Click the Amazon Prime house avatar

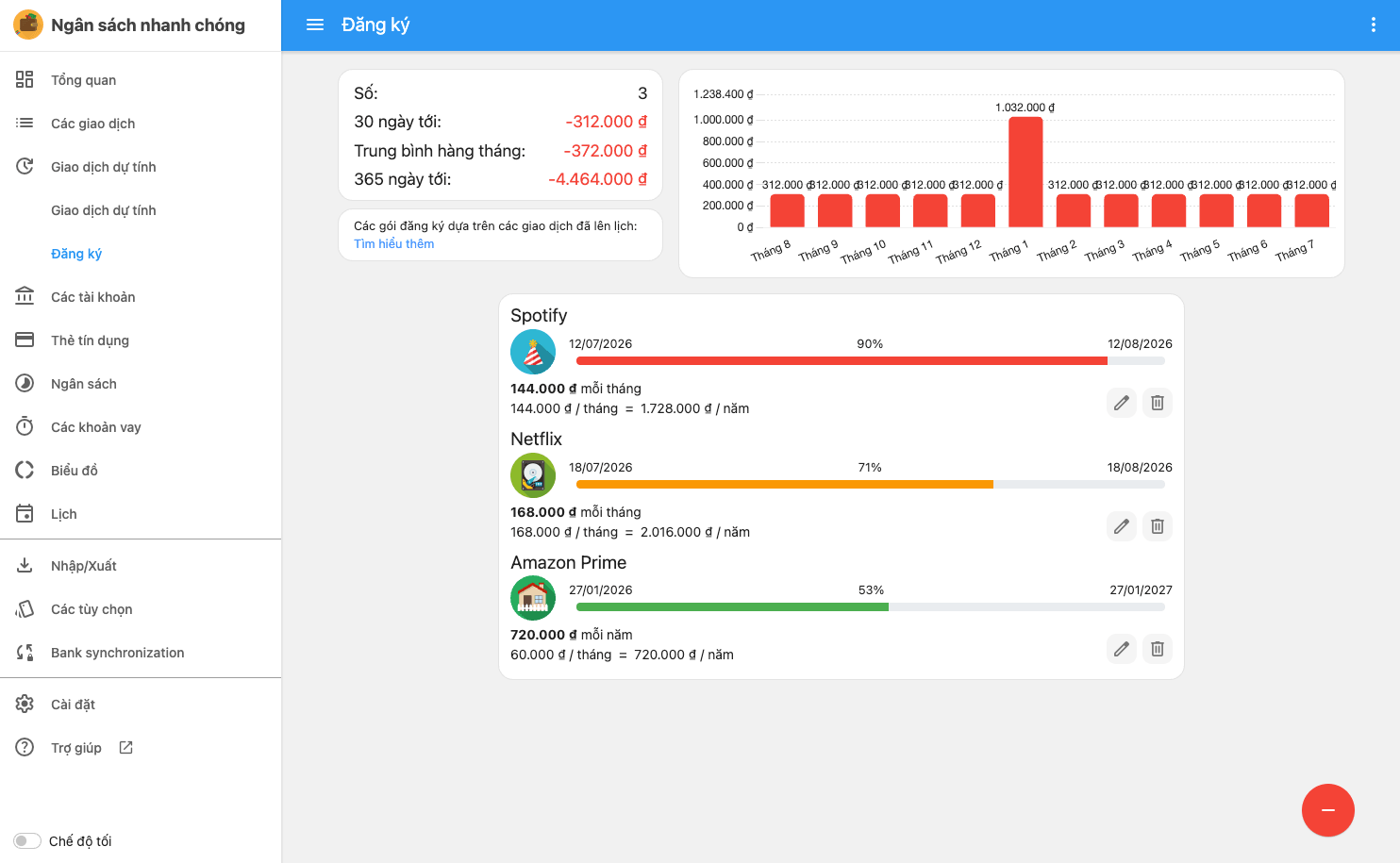[533, 598]
